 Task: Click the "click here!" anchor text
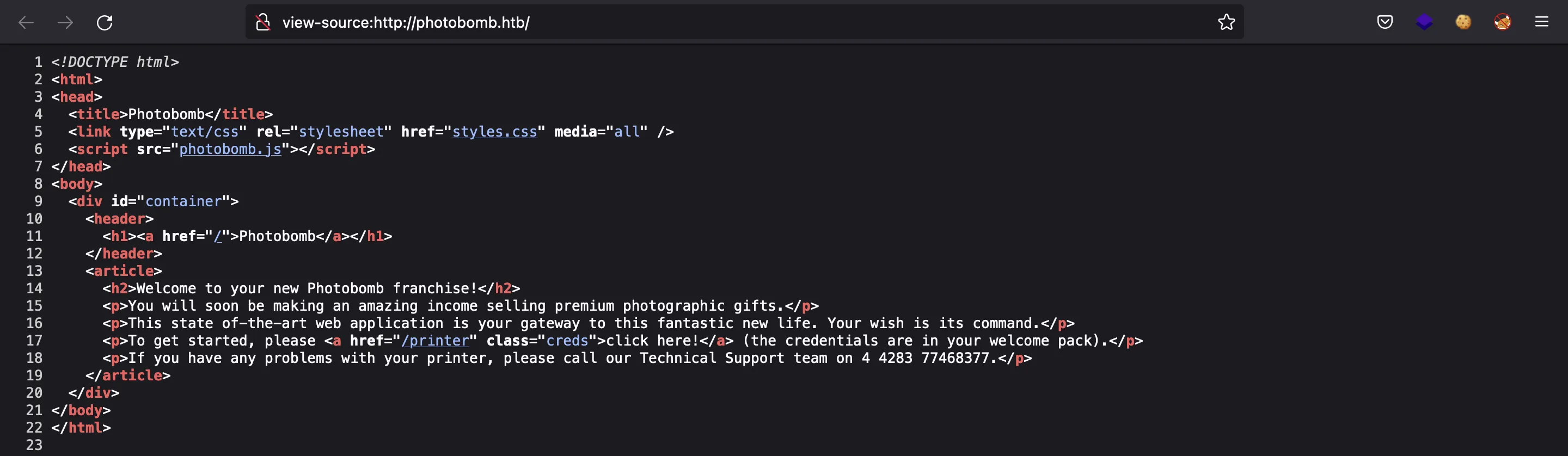tap(652, 341)
